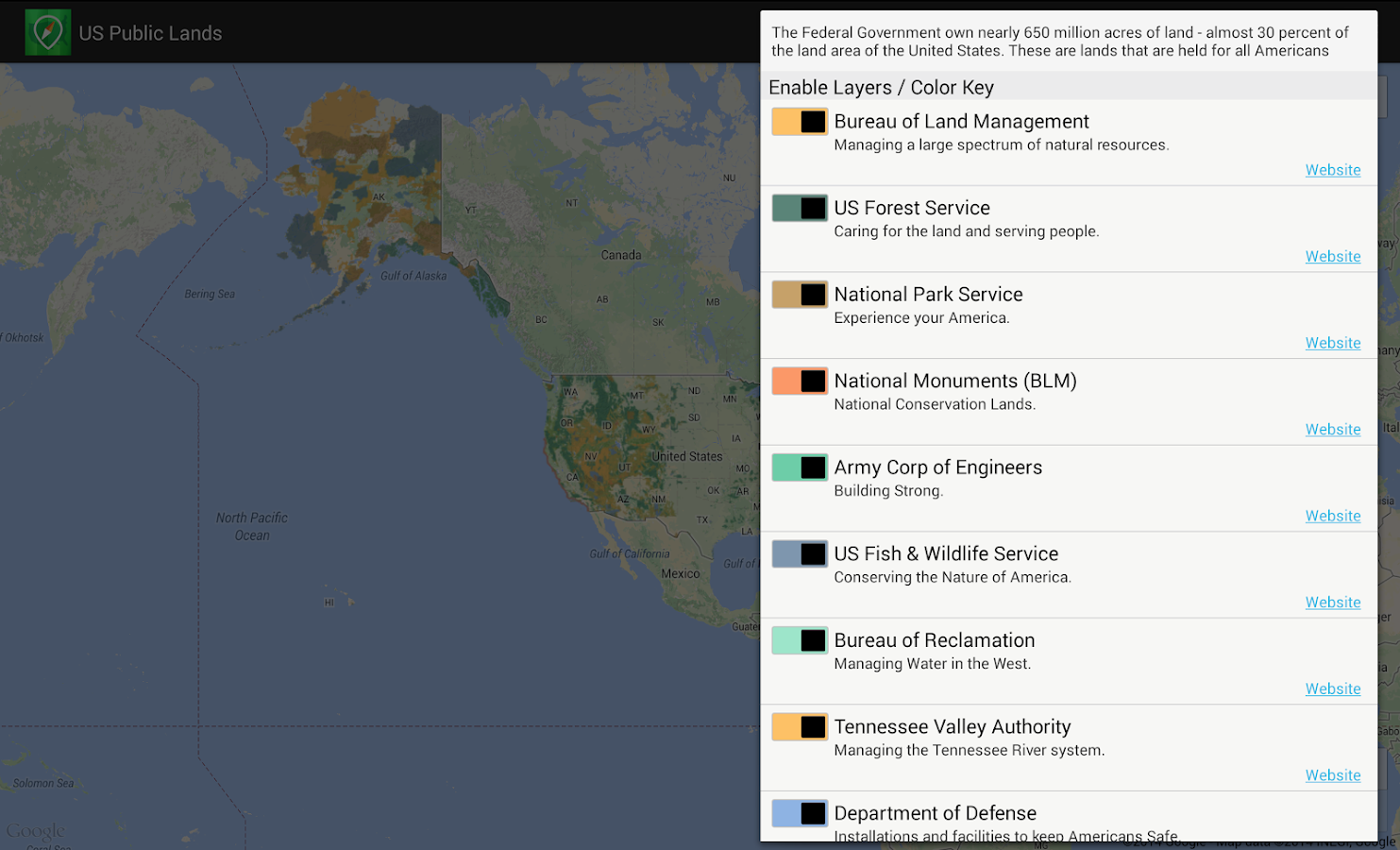
Task: Click 'Managing a large spectrum of natural resources.'
Action: coord(1002,145)
